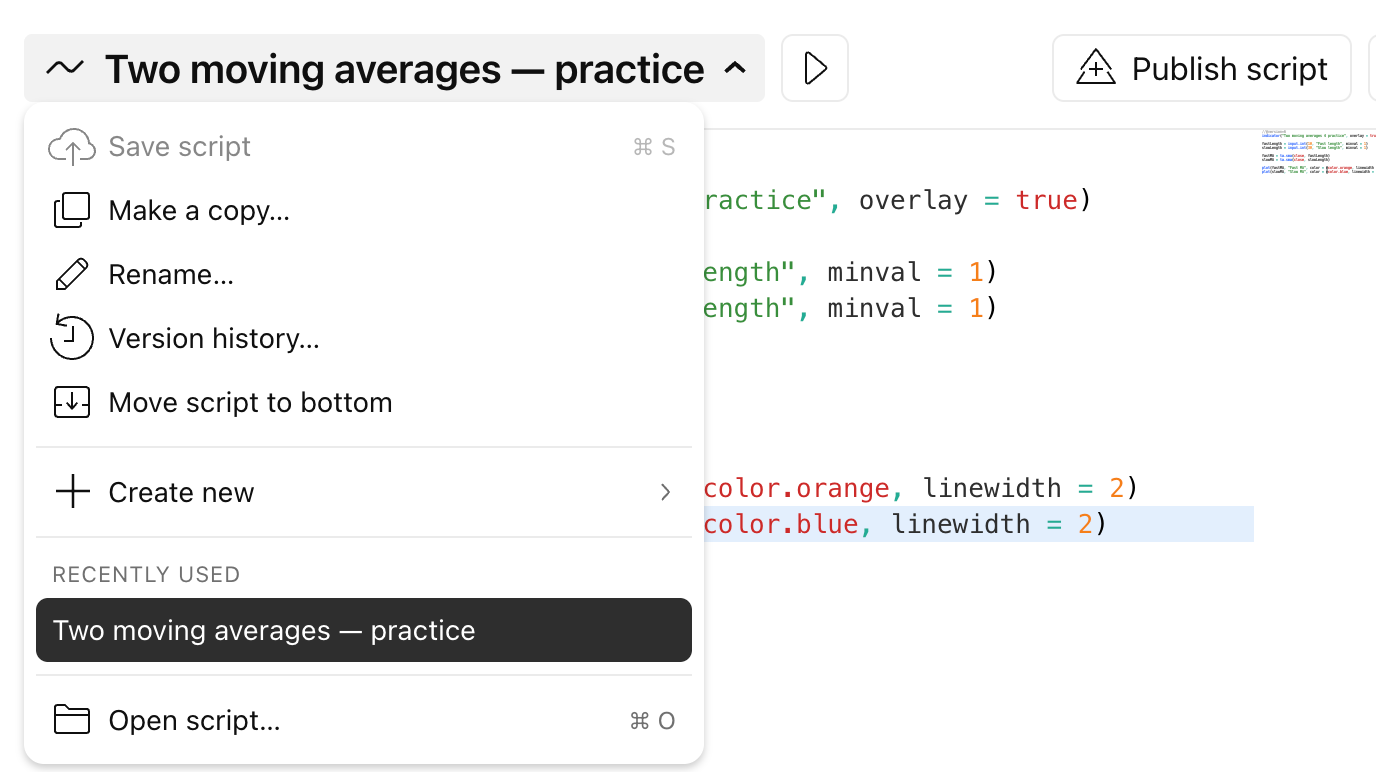1376x772 pixels.
Task: Choose Rename… from the menu
Action: point(364,275)
